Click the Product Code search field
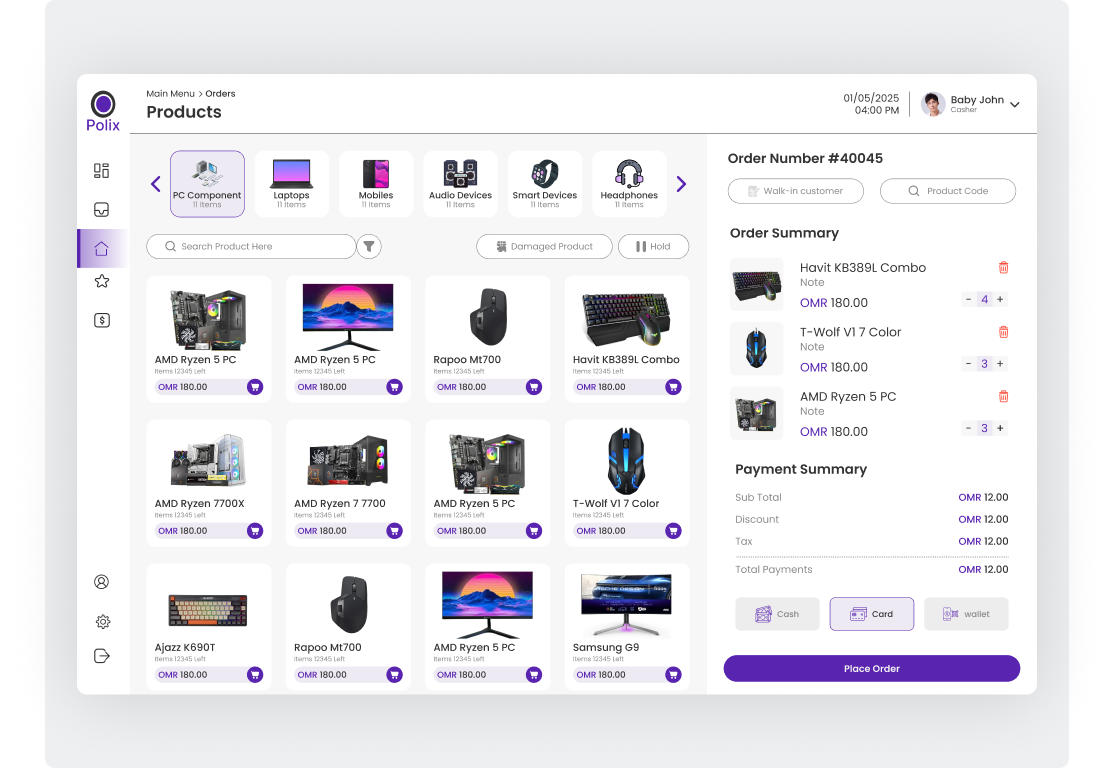This screenshot has width=1114, height=776. 948,191
